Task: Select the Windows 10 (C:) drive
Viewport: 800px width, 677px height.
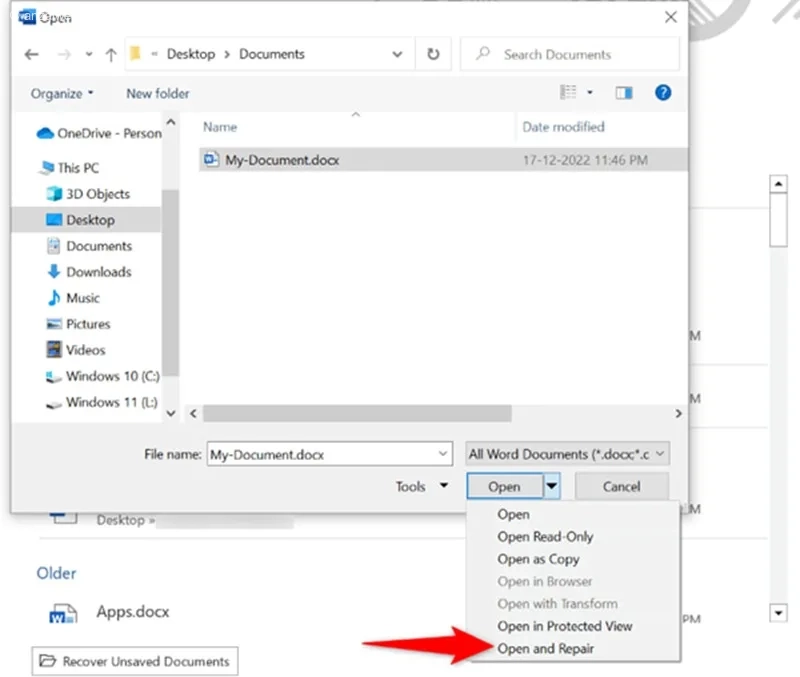Action: [112, 375]
